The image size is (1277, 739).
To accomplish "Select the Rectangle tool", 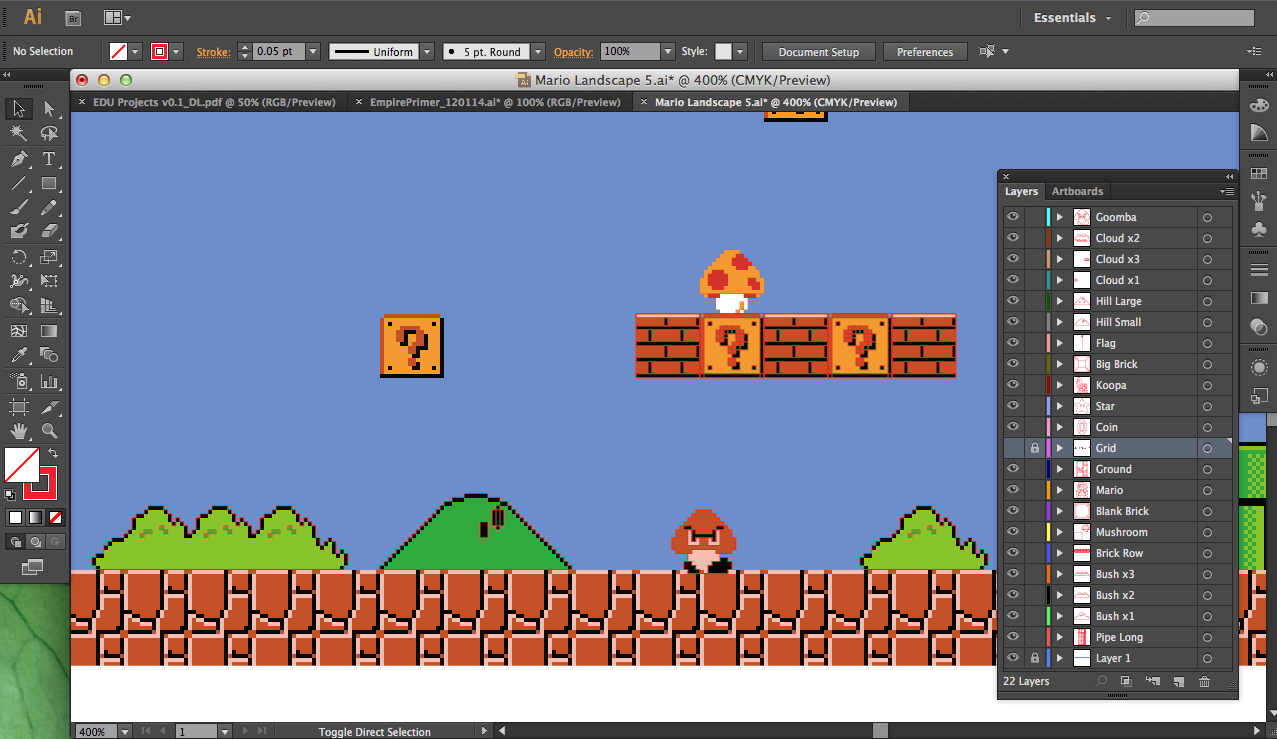I will click(49, 184).
